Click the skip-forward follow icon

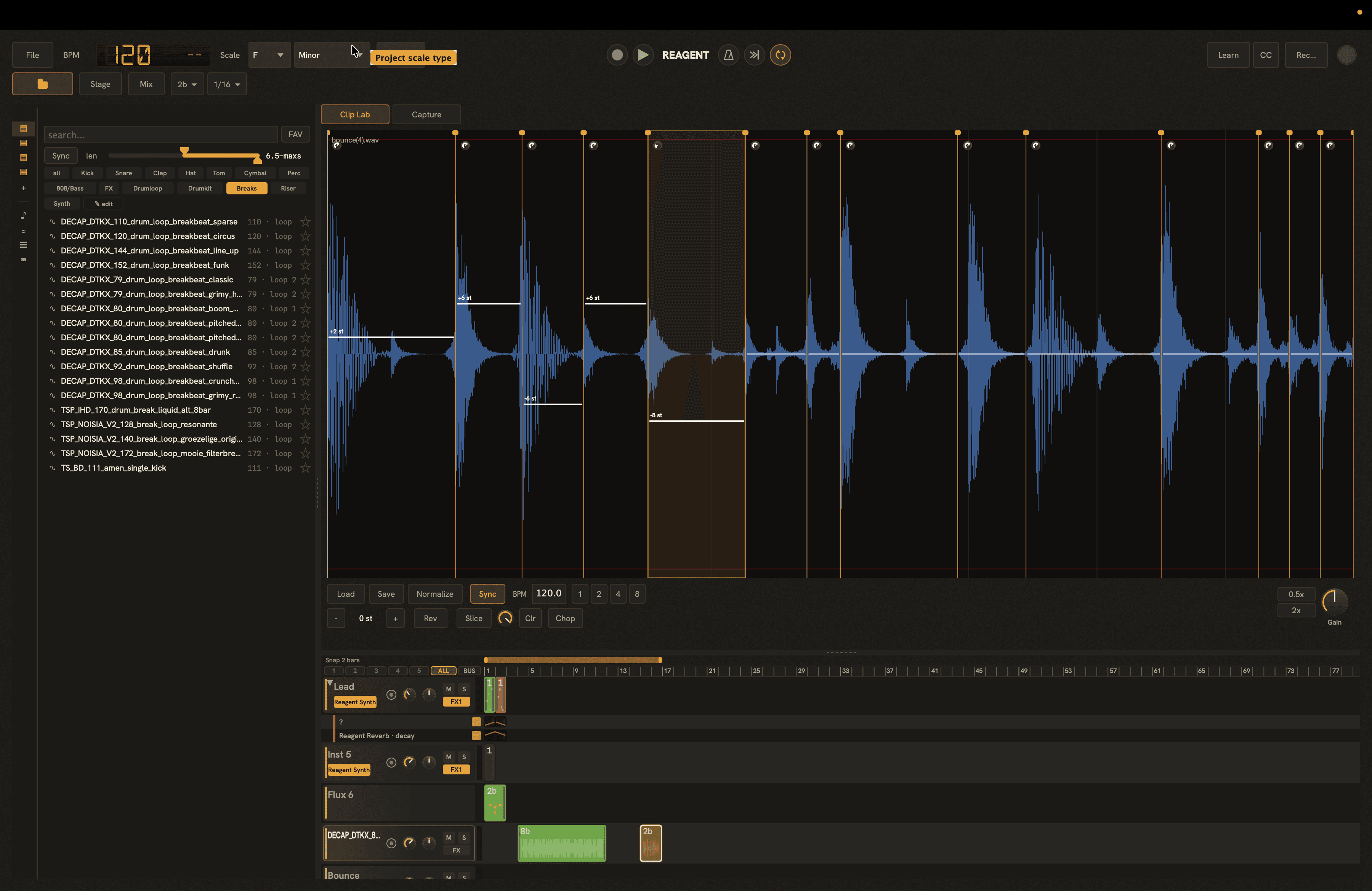754,55
